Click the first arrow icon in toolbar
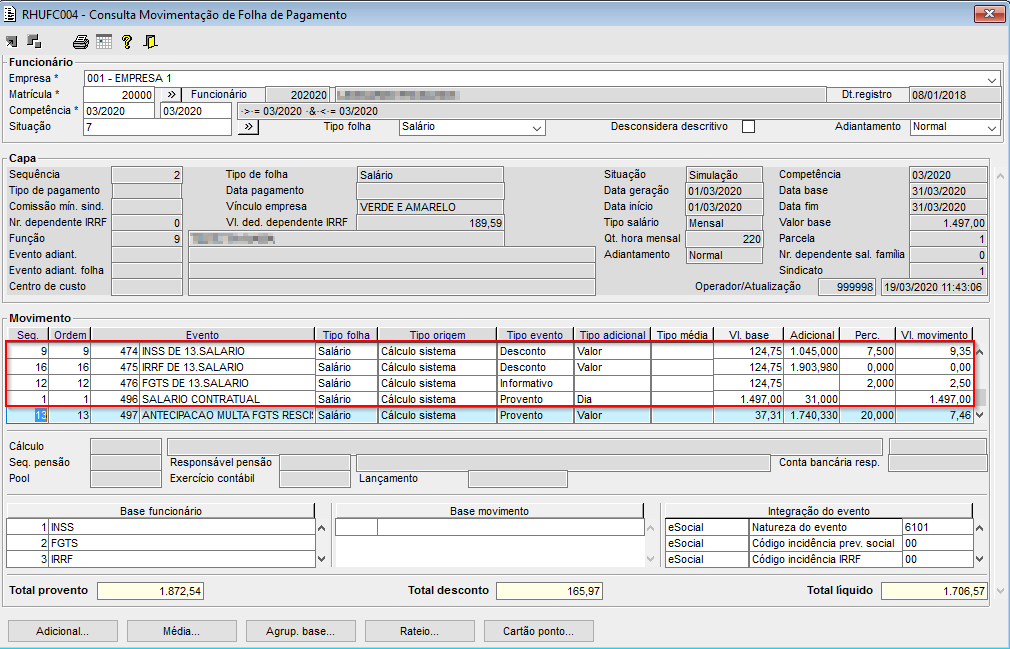This screenshot has width=1010, height=649. point(12,42)
